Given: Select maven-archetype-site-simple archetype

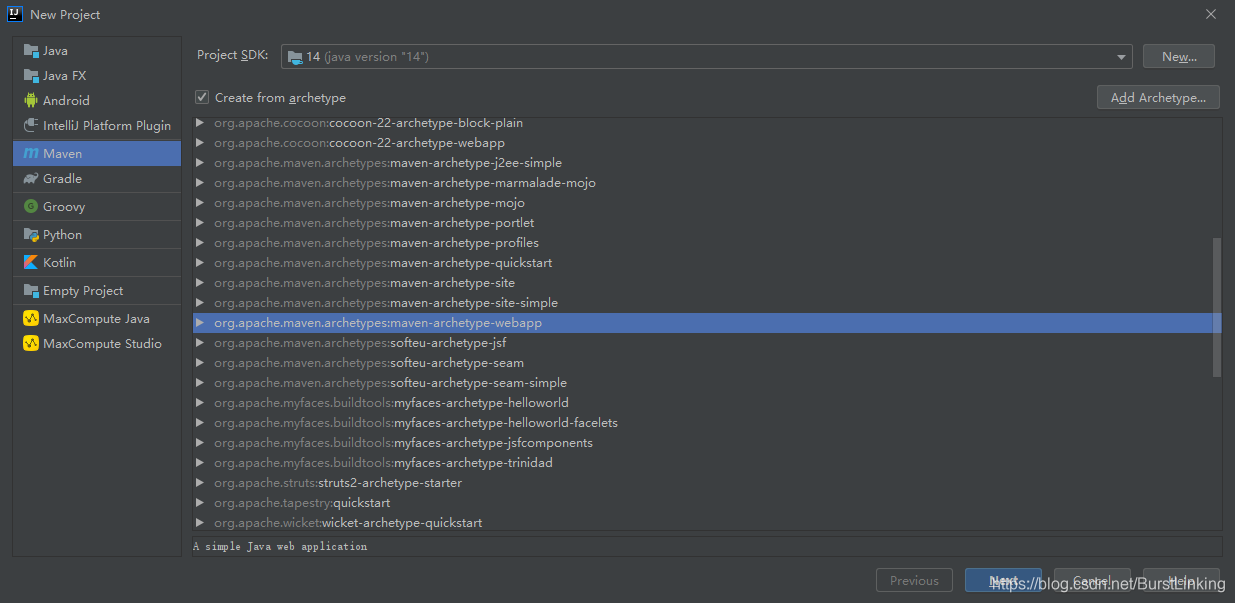Looking at the screenshot, I should [702, 303].
